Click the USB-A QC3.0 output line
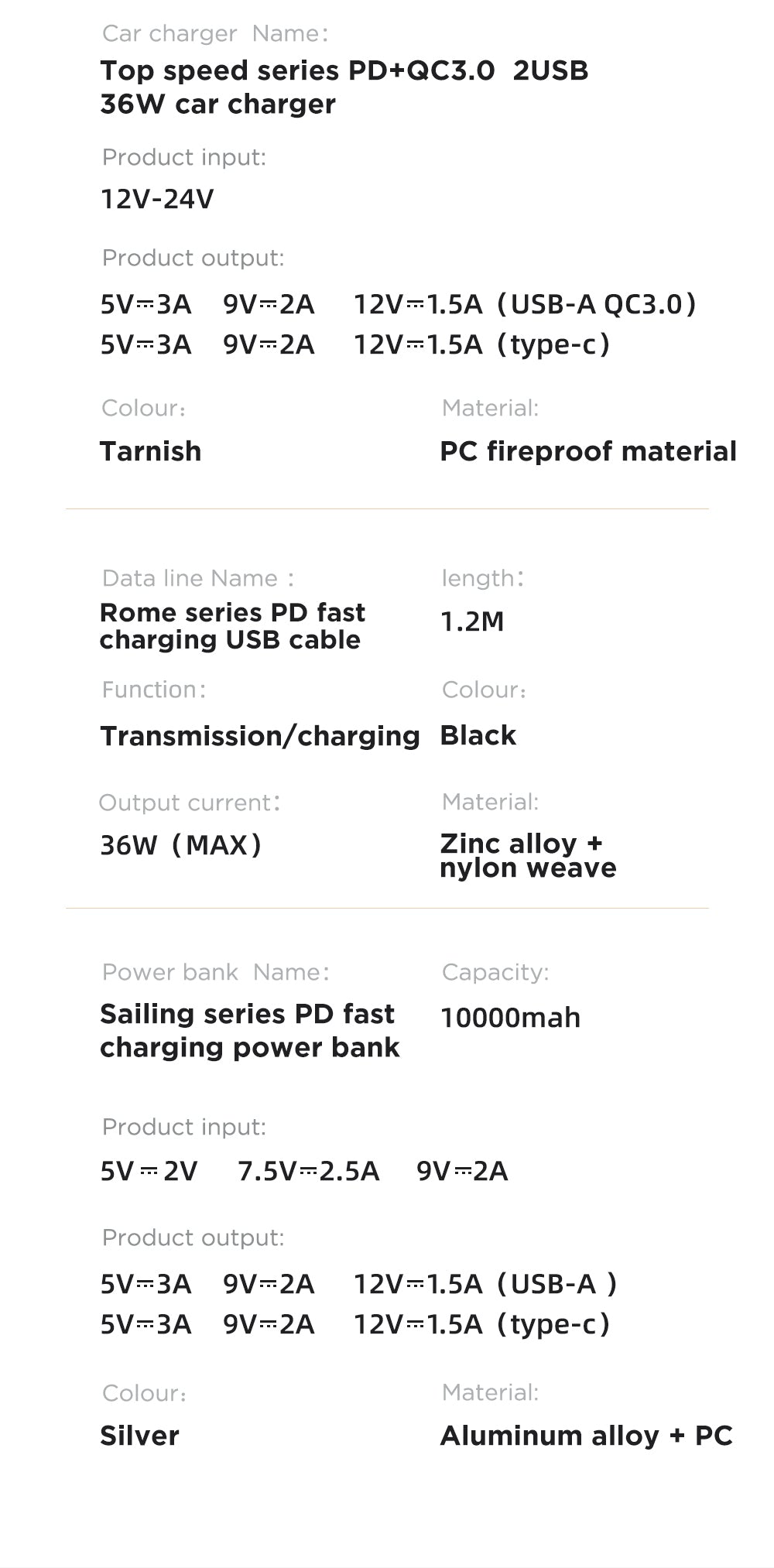Screen dimensions: 774x1568 click(x=399, y=304)
